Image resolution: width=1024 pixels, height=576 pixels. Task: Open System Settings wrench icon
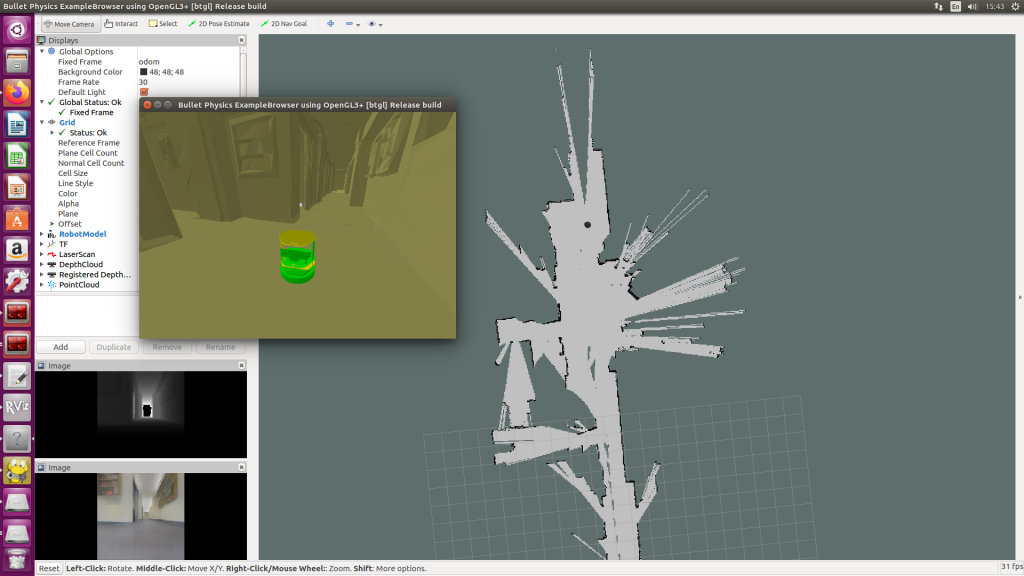point(17,281)
